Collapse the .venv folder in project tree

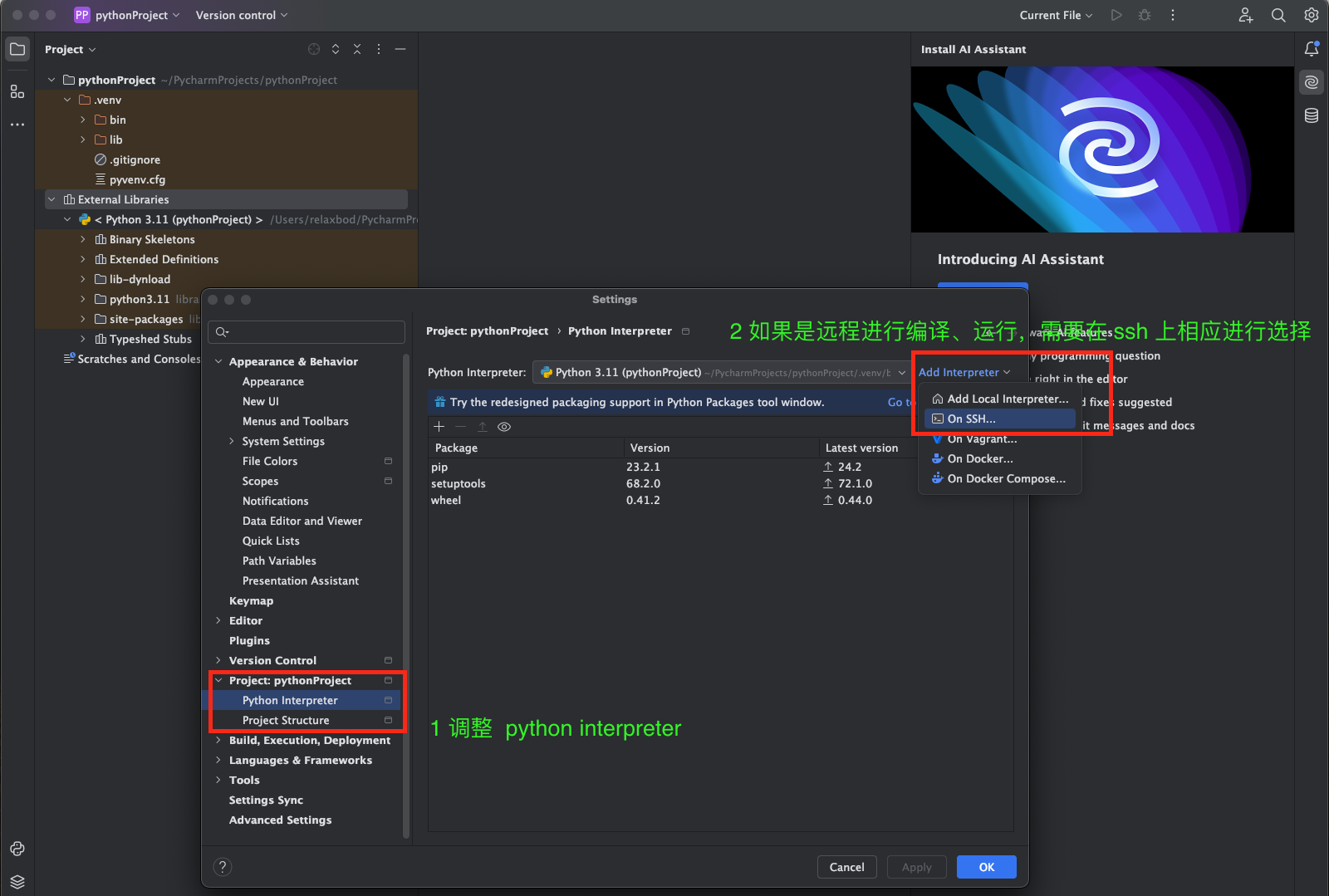click(68, 100)
